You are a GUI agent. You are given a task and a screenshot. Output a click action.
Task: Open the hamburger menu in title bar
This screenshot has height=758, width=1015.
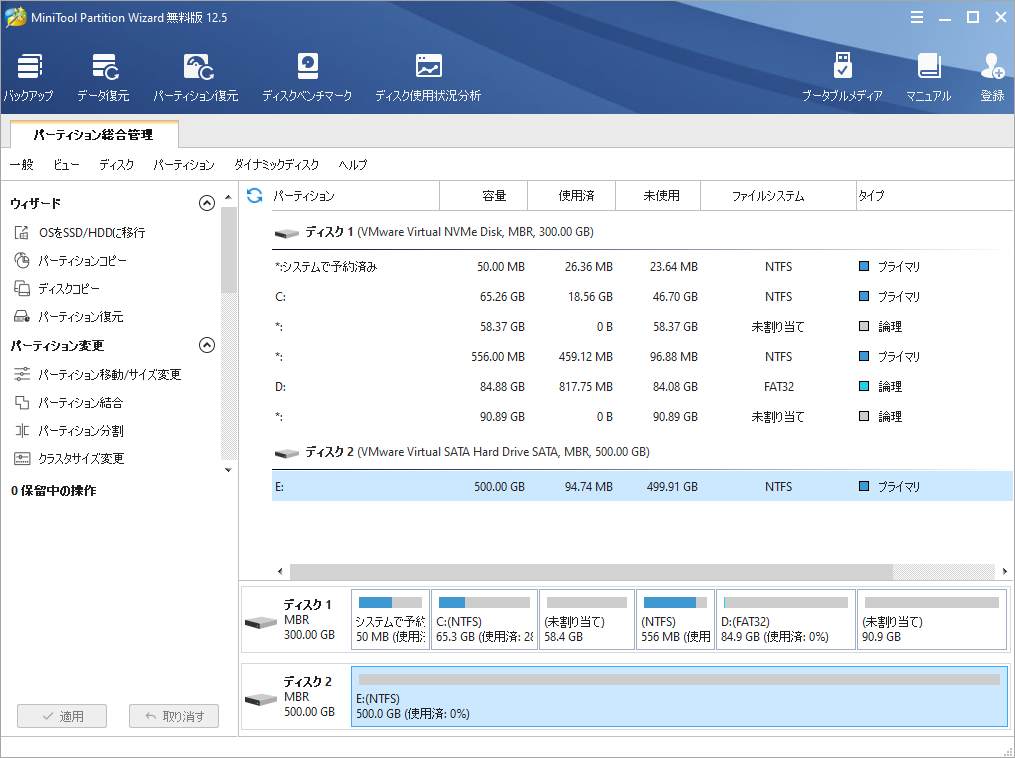point(917,17)
